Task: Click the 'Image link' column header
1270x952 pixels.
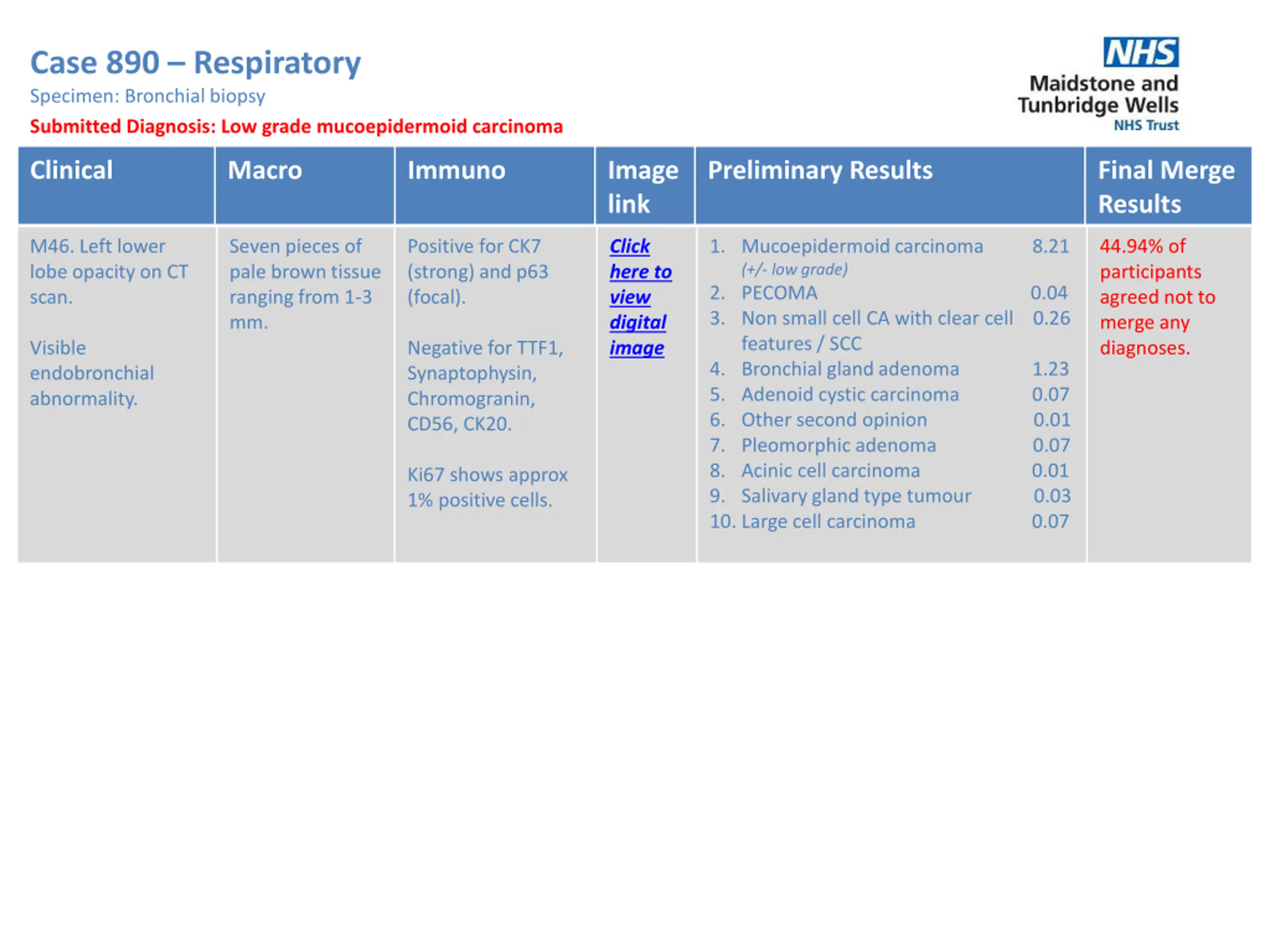Action: [x=645, y=185]
